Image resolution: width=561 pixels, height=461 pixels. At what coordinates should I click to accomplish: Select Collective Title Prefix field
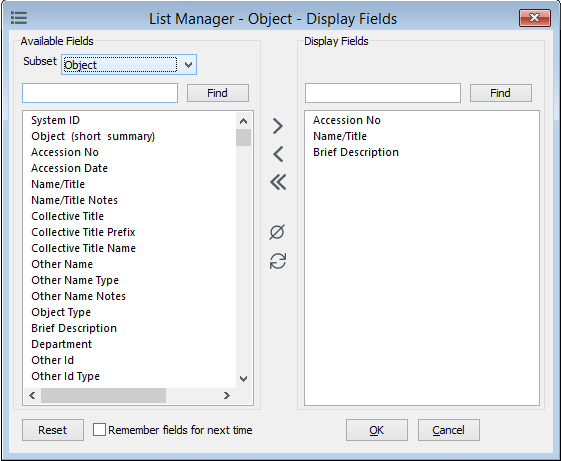[83, 232]
